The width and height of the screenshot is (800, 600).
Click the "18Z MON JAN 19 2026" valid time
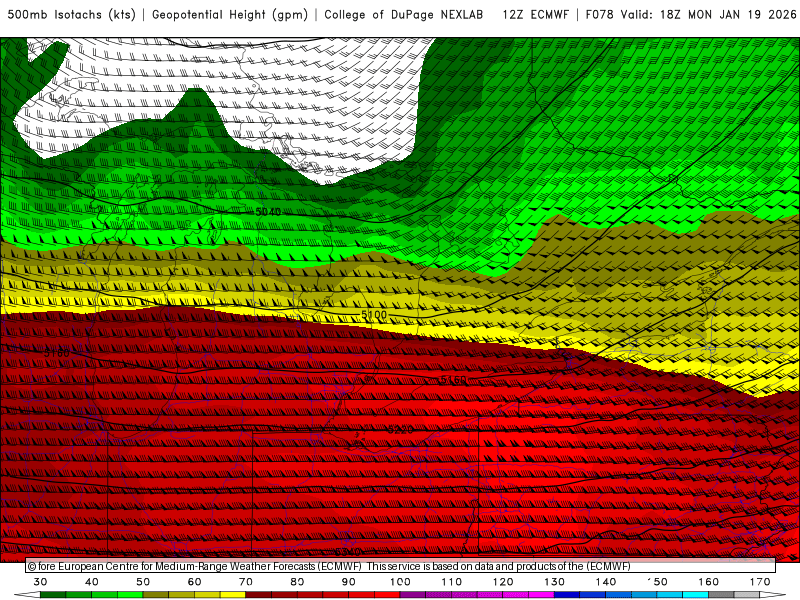[x=728, y=15]
